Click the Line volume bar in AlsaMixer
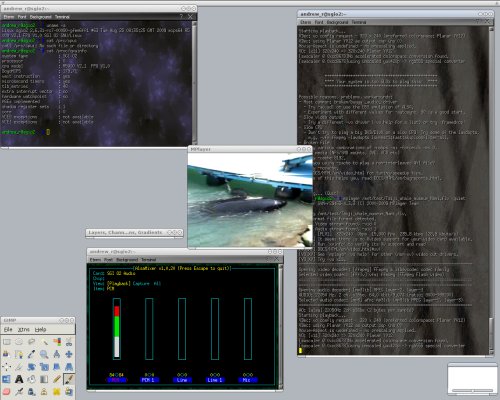 tap(182, 329)
